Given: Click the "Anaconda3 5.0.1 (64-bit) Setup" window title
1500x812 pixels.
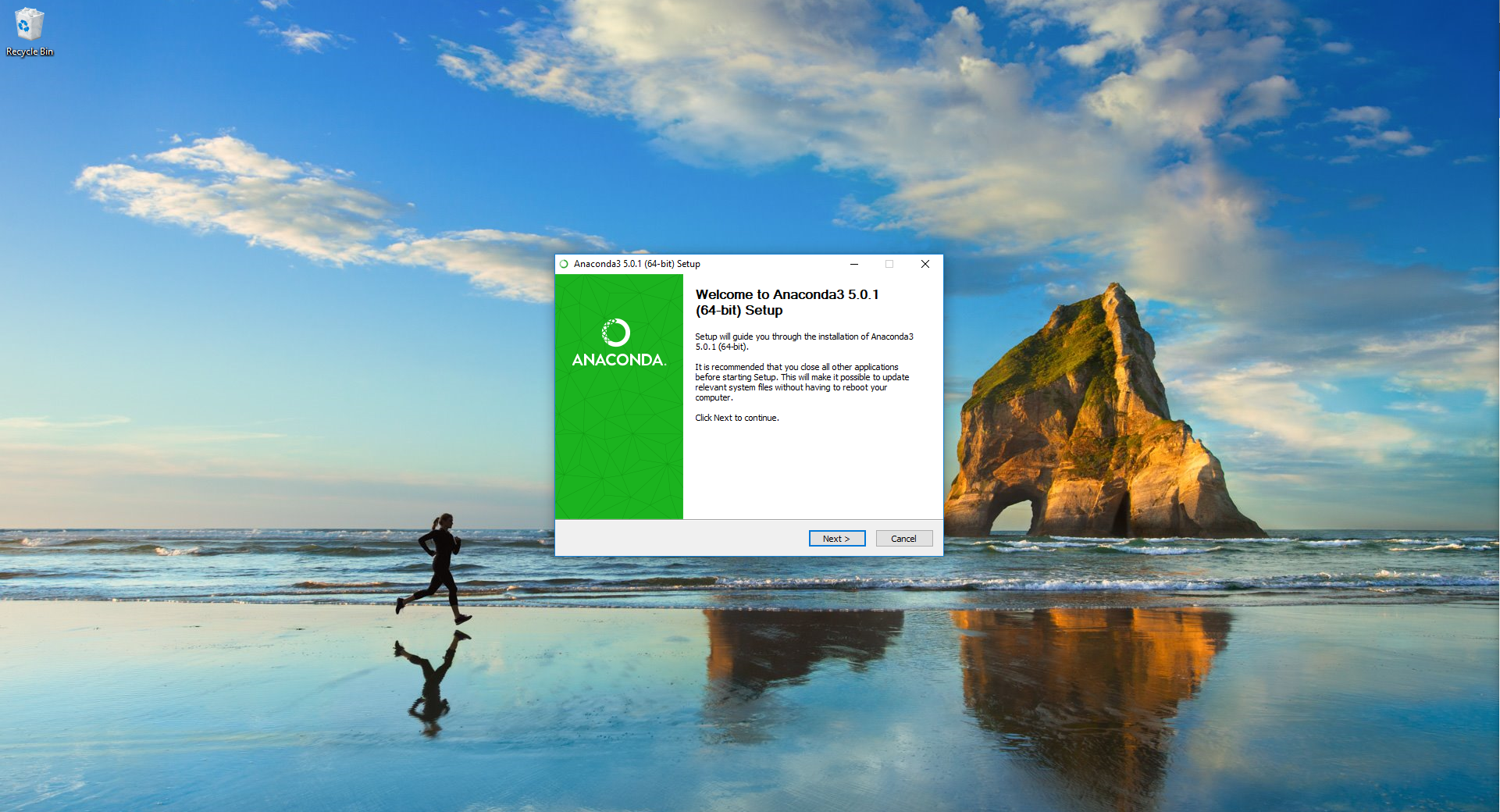Looking at the screenshot, I should click(x=636, y=264).
